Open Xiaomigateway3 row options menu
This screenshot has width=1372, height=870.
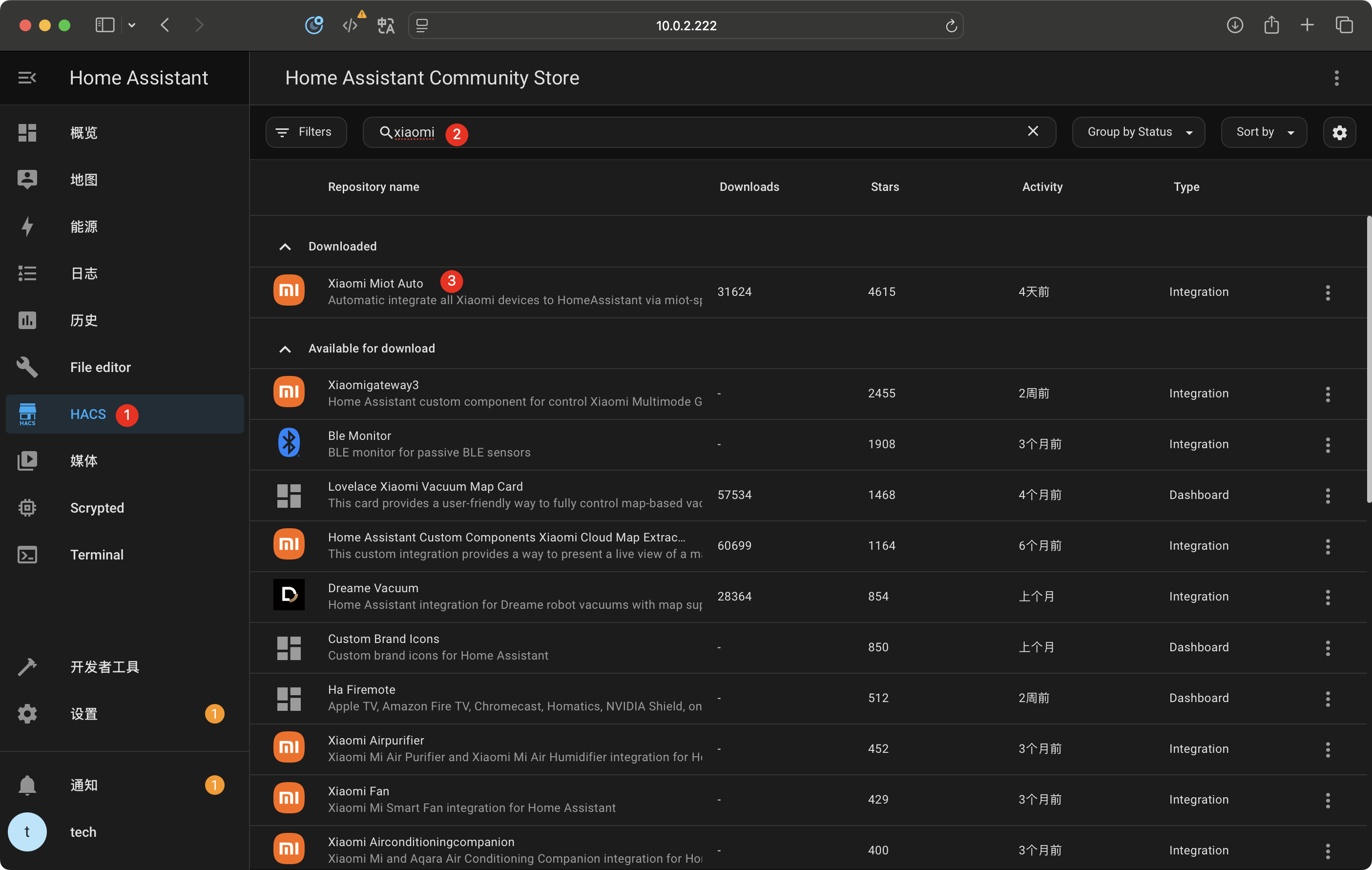click(x=1328, y=394)
